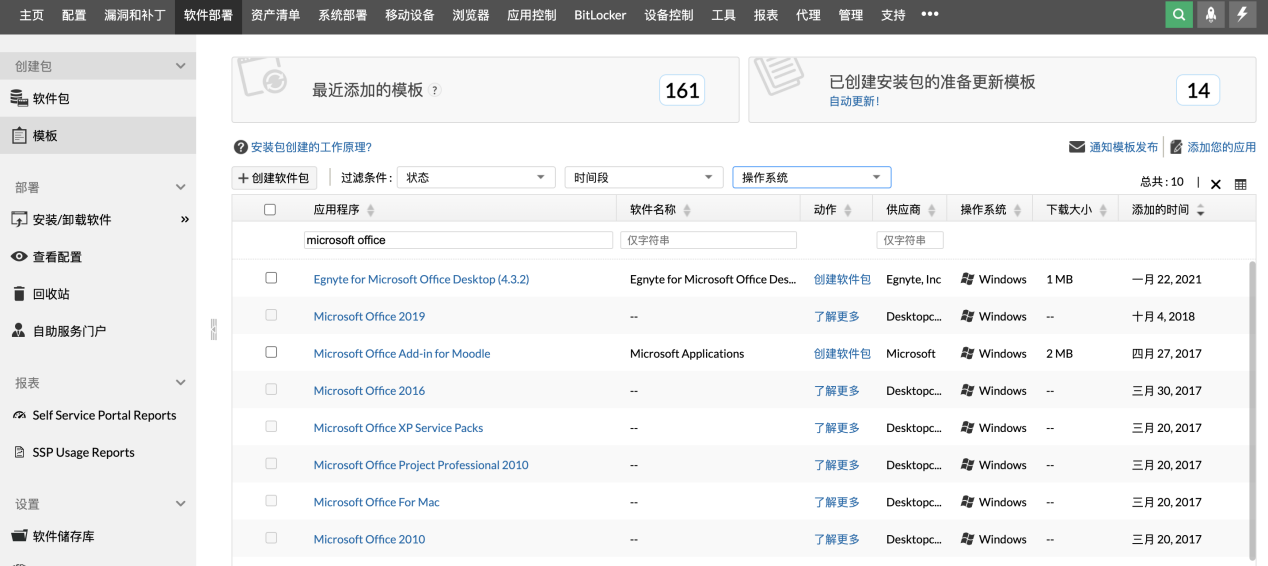Viewport: 1268px width, 566px height.
Task: Open the 操作系统 filter dropdown
Action: [812, 177]
